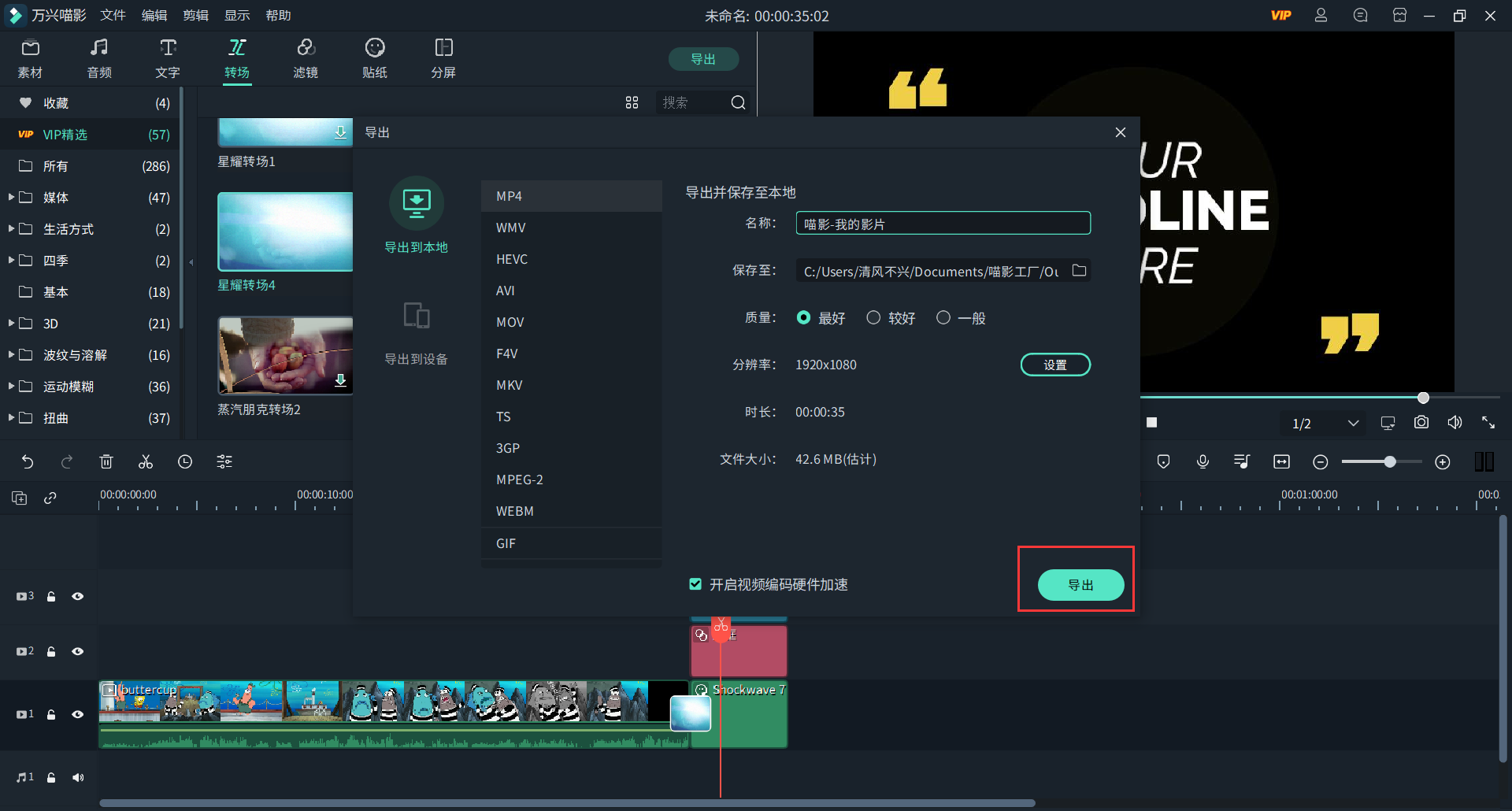Viewport: 1512px width, 811px height.
Task: Select the voiceover microphone tool
Action: click(x=1203, y=461)
